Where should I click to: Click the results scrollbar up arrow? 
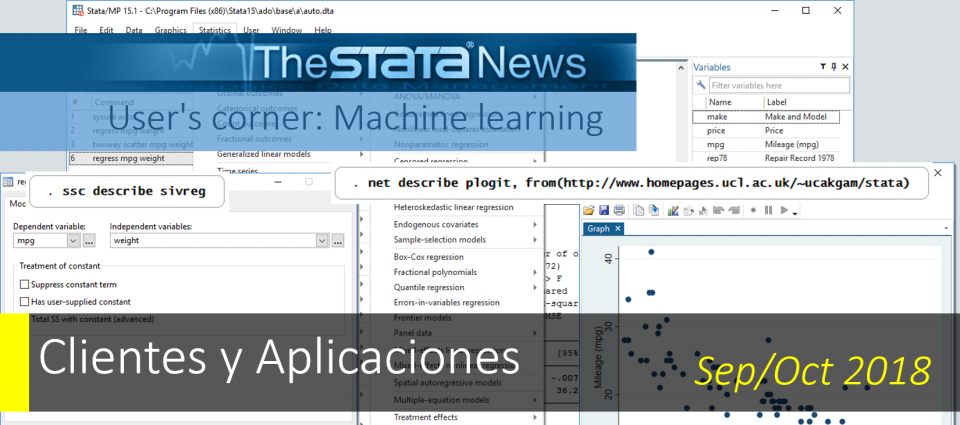coord(682,66)
